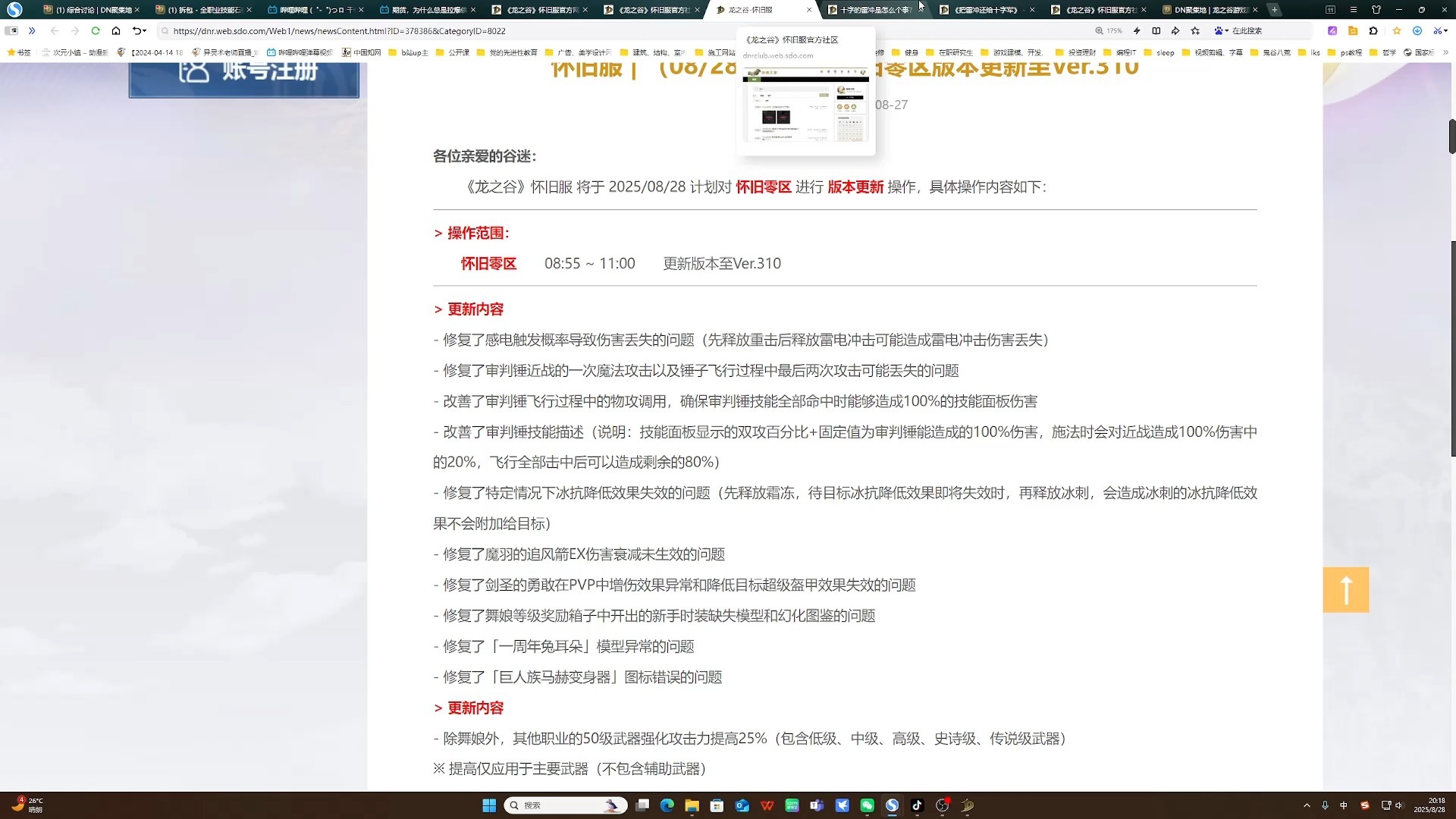Toggle reading mode book icon

pyautogui.click(x=1156, y=31)
